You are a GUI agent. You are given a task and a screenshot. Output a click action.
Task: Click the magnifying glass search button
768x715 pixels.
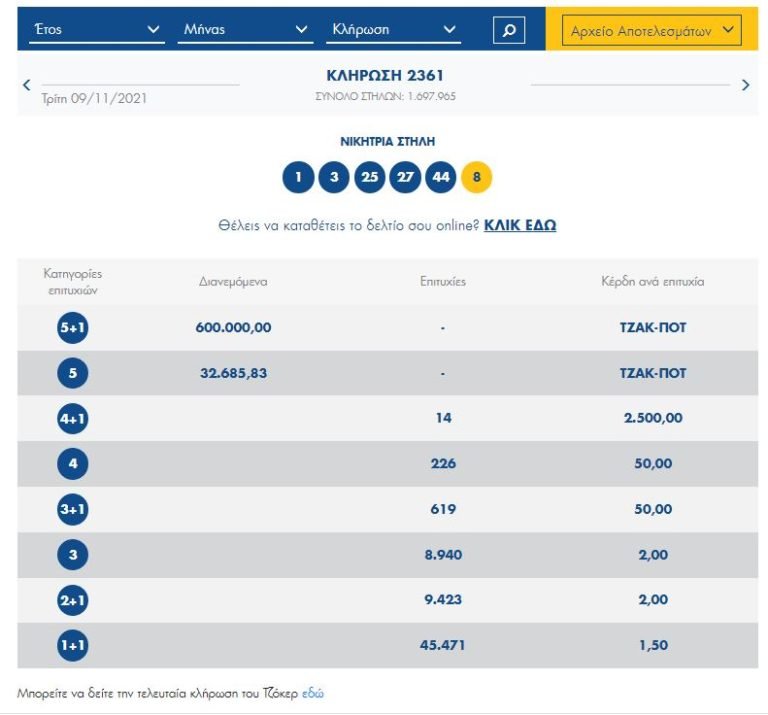click(508, 30)
